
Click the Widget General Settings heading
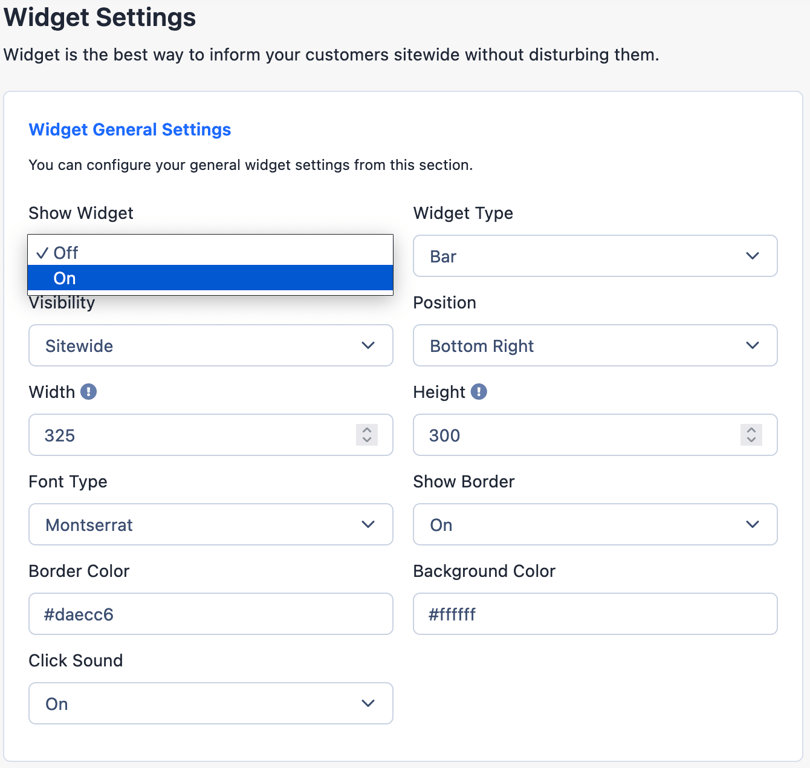pyautogui.click(x=130, y=130)
